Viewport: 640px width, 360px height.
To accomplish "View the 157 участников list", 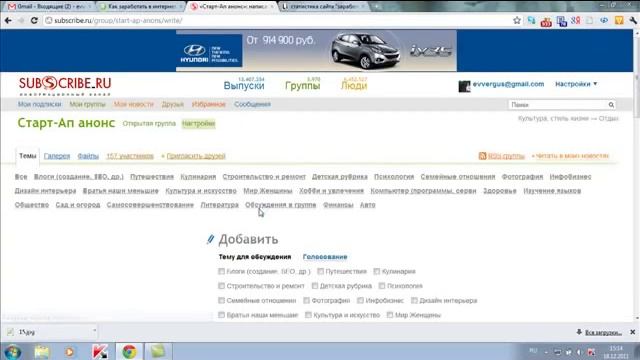I will click(x=130, y=156).
